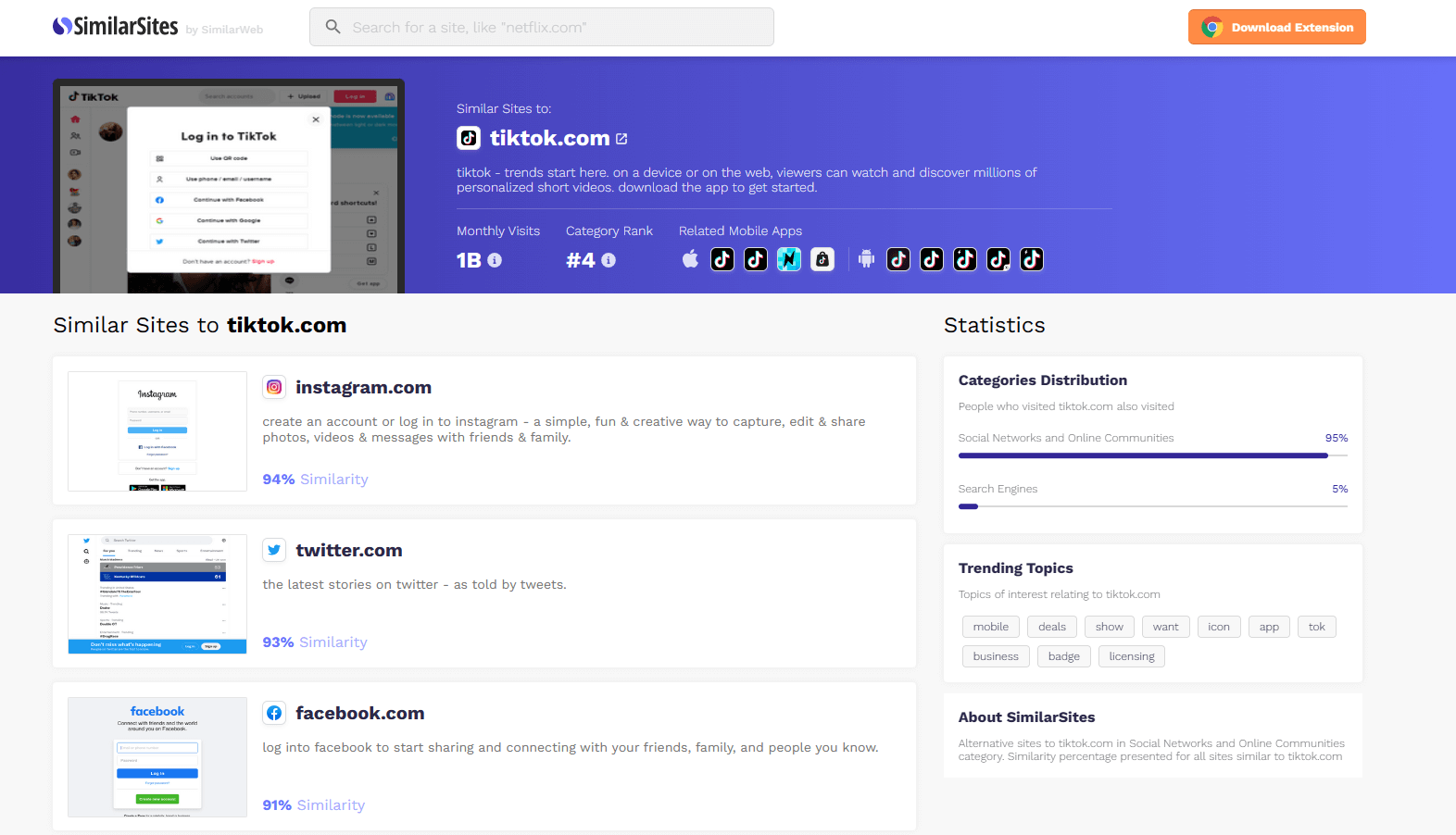Click the 'tok' trending topic tag
Image resolution: width=1456 pixels, height=835 pixels.
[x=1317, y=627]
